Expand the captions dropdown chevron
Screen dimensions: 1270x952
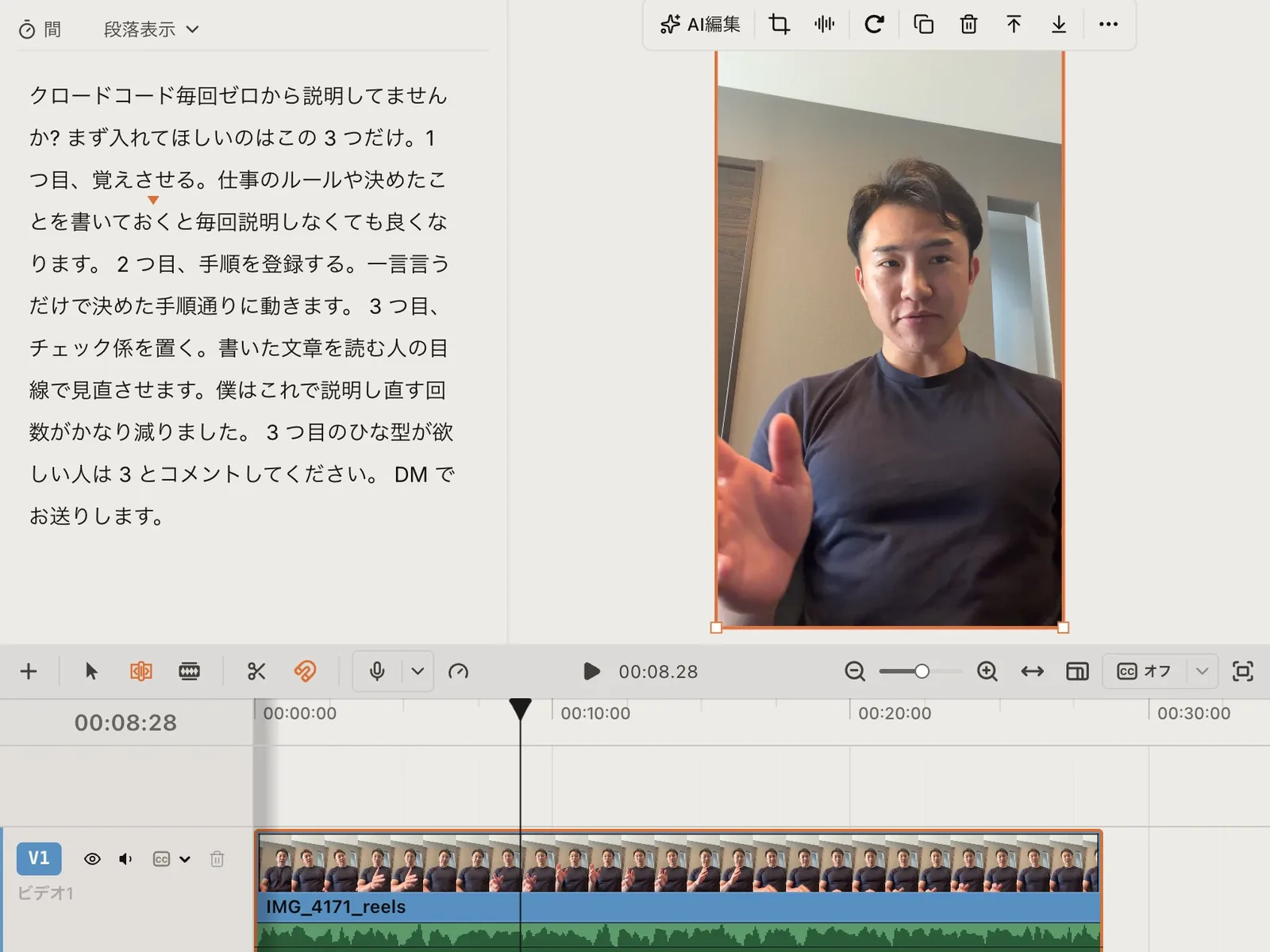click(x=1202, y=671)
